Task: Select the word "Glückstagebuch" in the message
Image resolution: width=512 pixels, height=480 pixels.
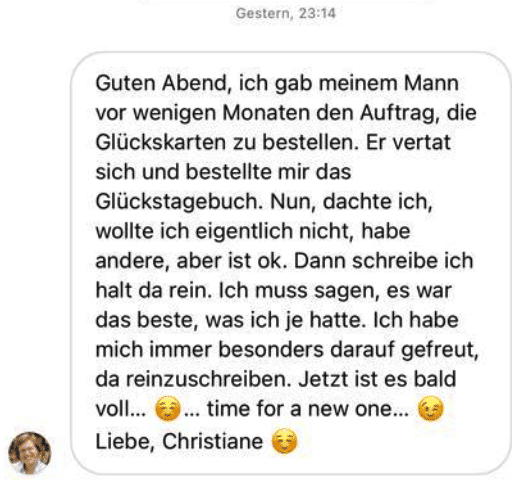Action: (179, 202)
